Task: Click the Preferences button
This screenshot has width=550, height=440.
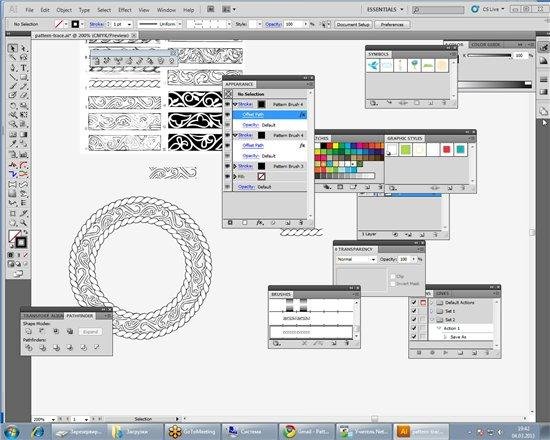Action: click(392, 25)
